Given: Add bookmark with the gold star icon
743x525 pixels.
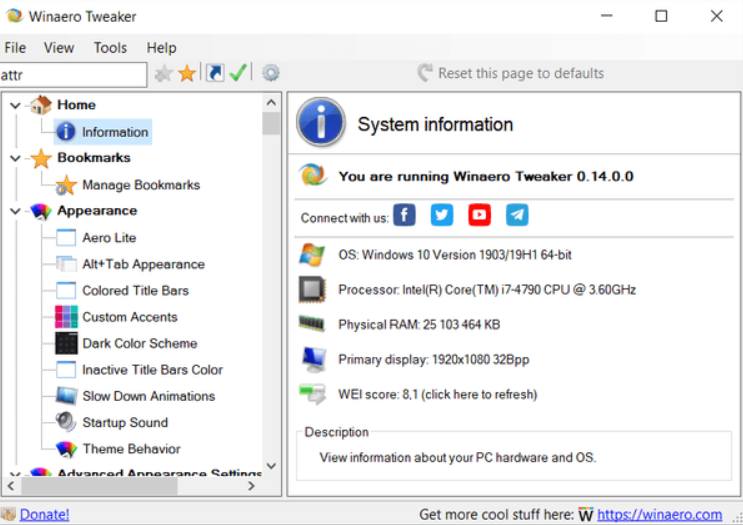Looking at the screenshot, I should point(187,73).
